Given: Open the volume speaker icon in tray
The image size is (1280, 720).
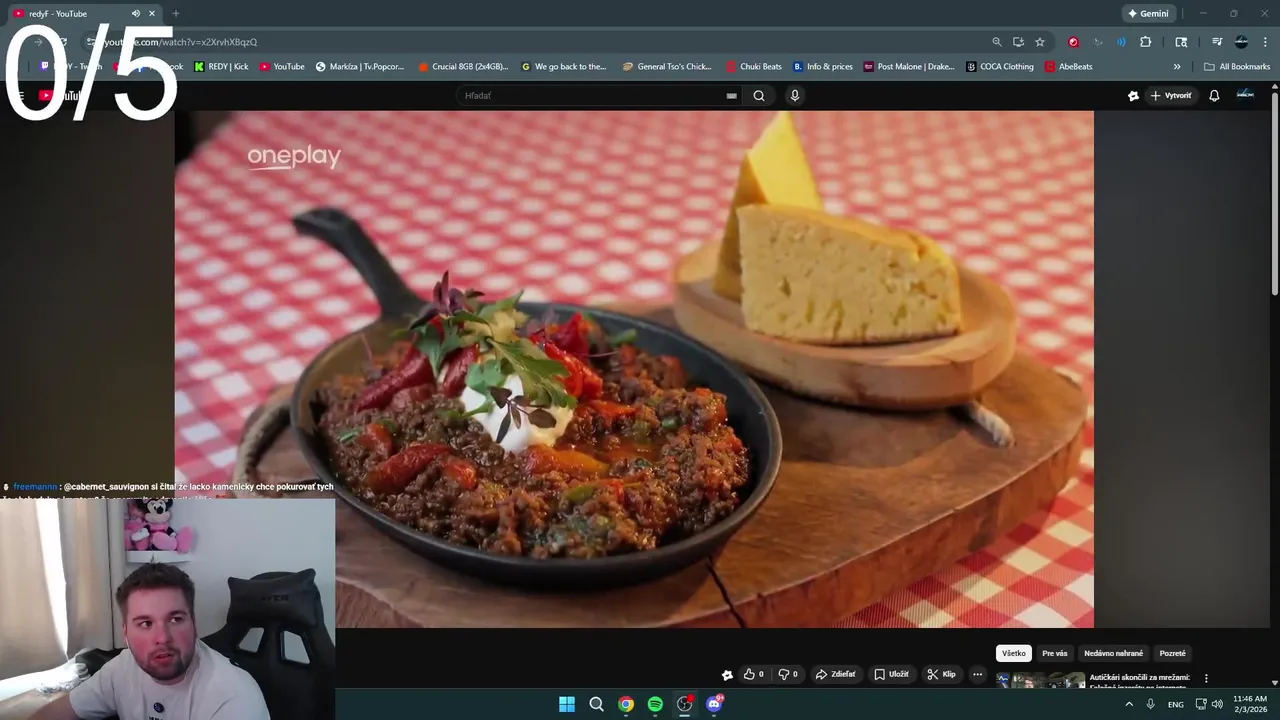Looking at the screenshot, I should [x=1217, y=704].
